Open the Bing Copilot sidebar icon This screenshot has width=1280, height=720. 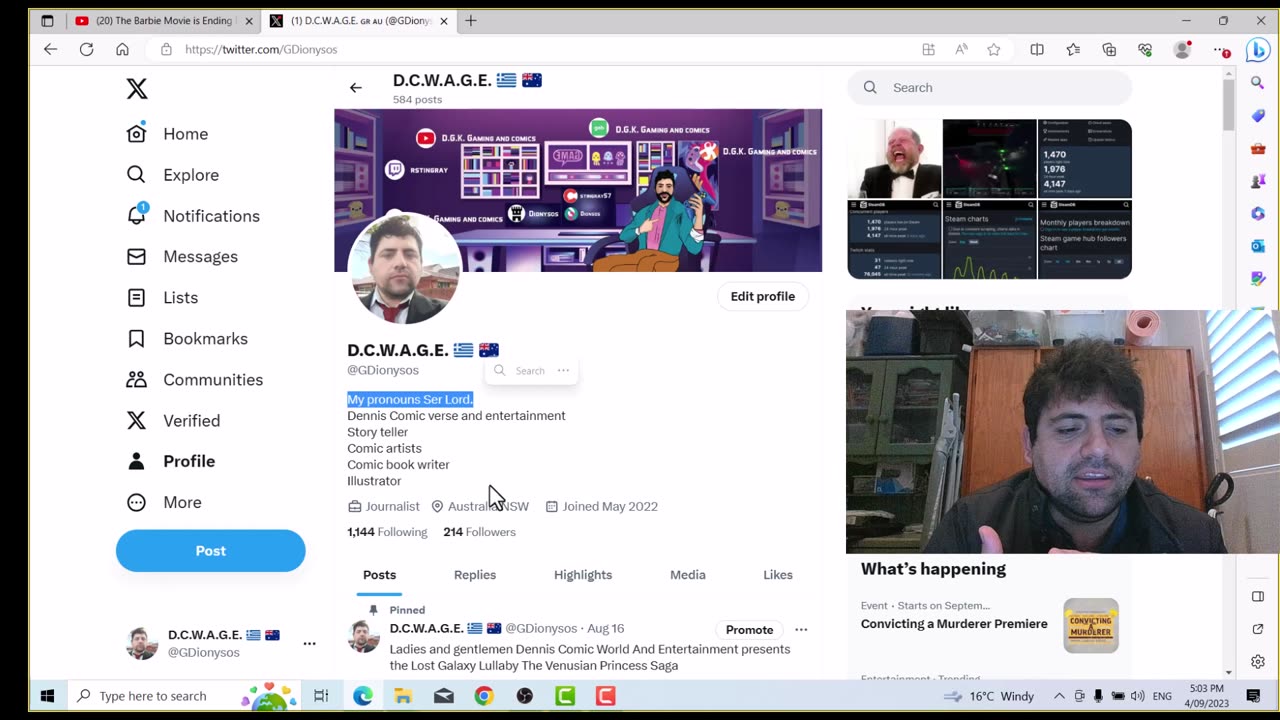tap(1258, 50)
